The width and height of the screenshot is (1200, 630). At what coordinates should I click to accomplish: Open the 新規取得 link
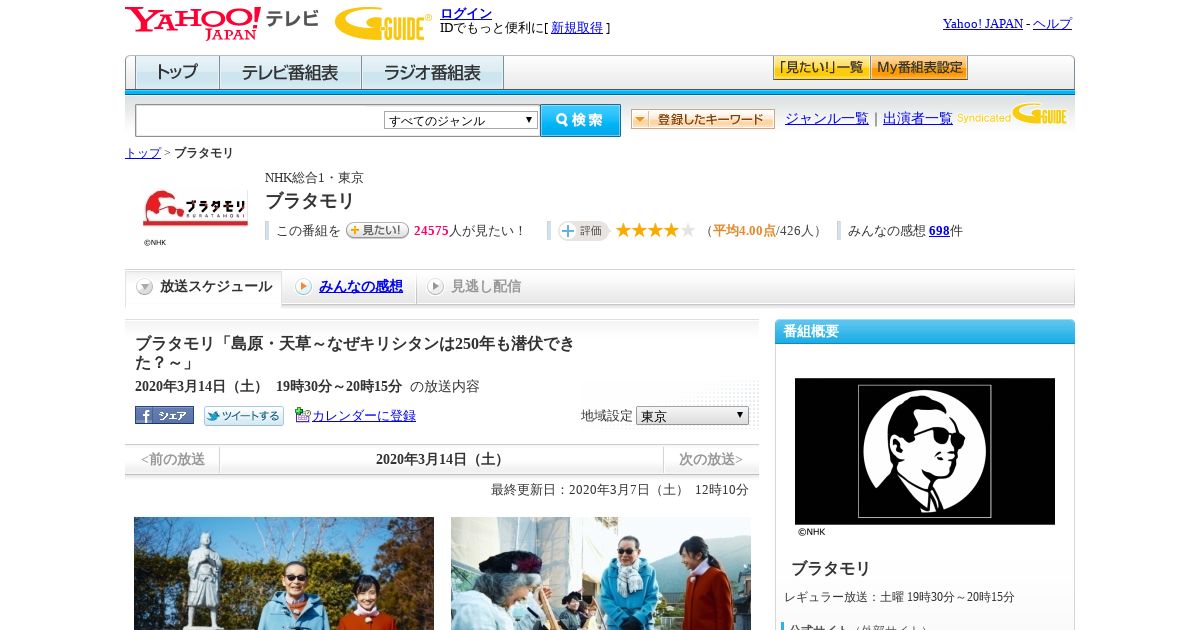577,28
